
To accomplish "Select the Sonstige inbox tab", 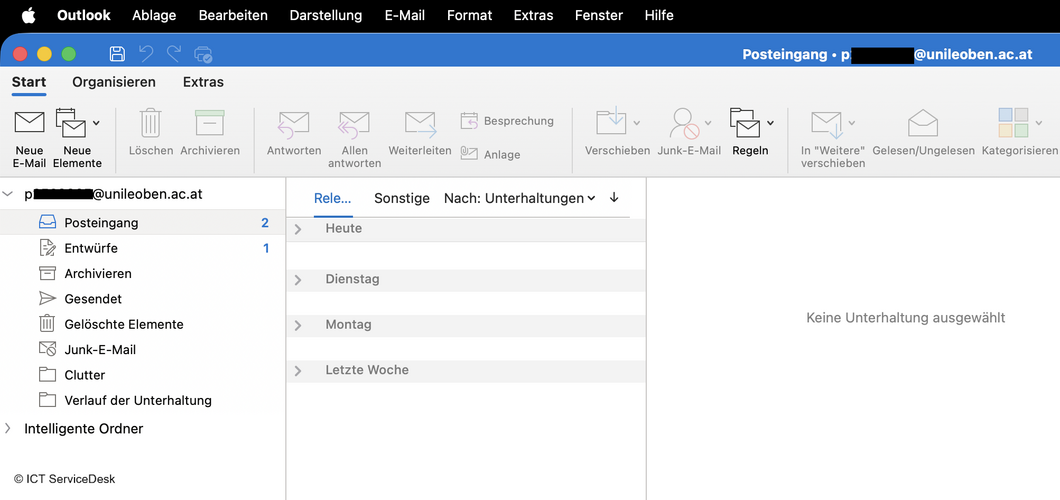I will 402,198.
